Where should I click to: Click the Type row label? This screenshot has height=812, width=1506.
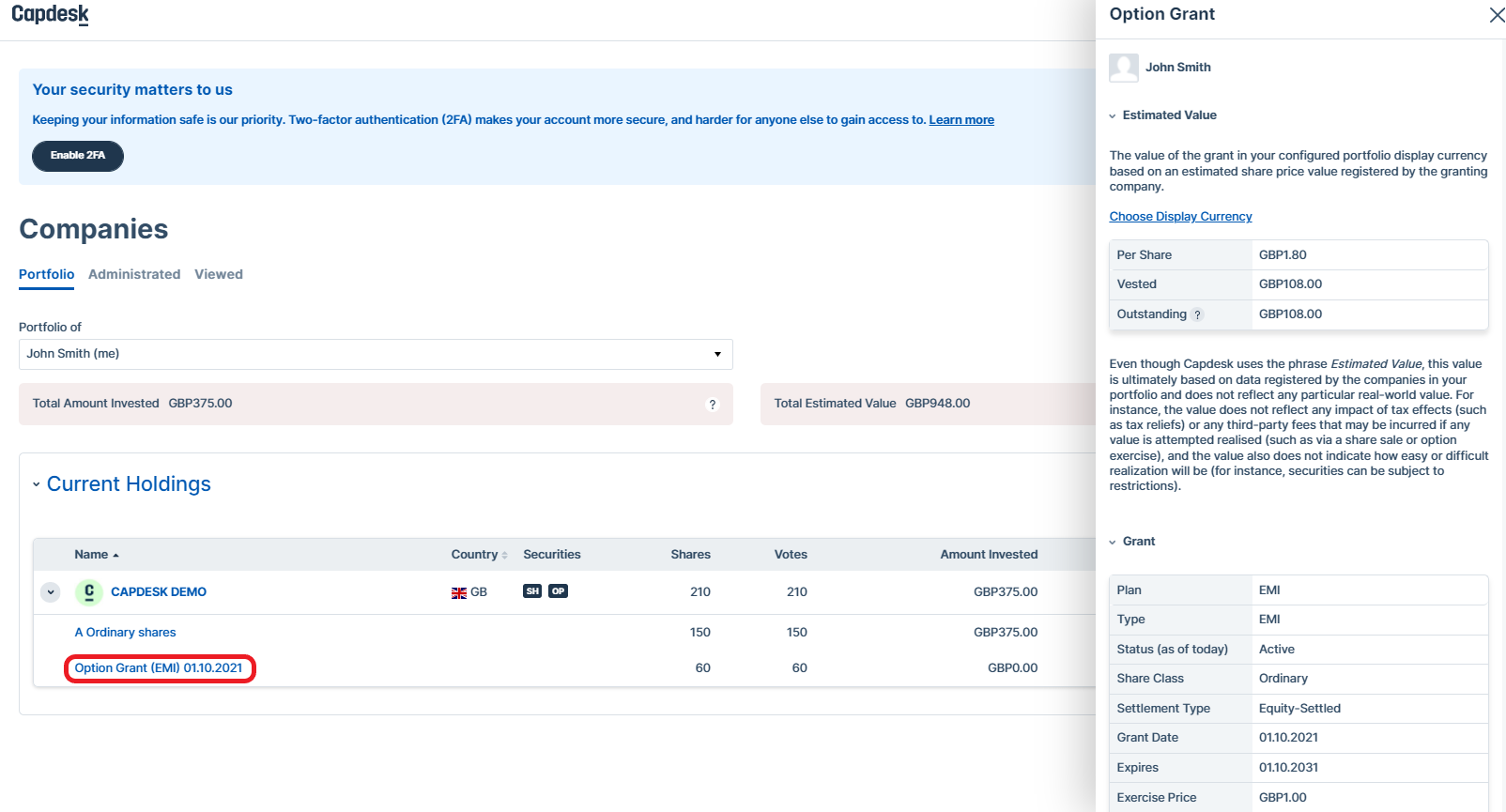[1130, 620]
